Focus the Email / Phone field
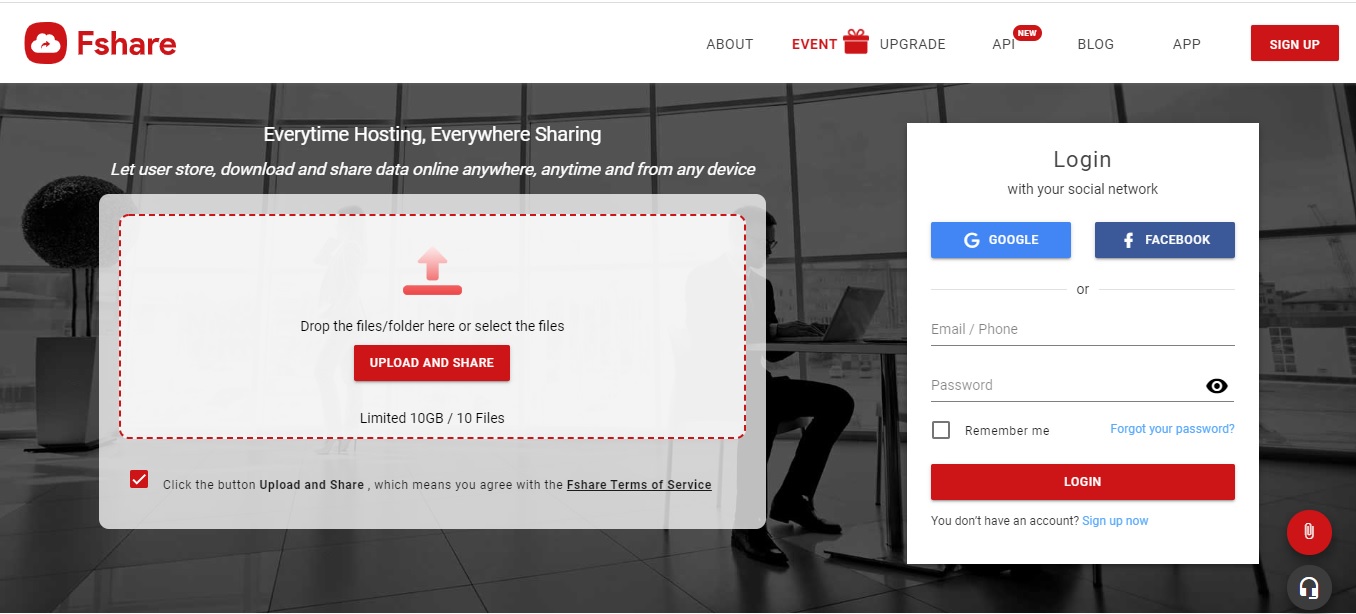 pyautogui.click(x=1083, y=330)
